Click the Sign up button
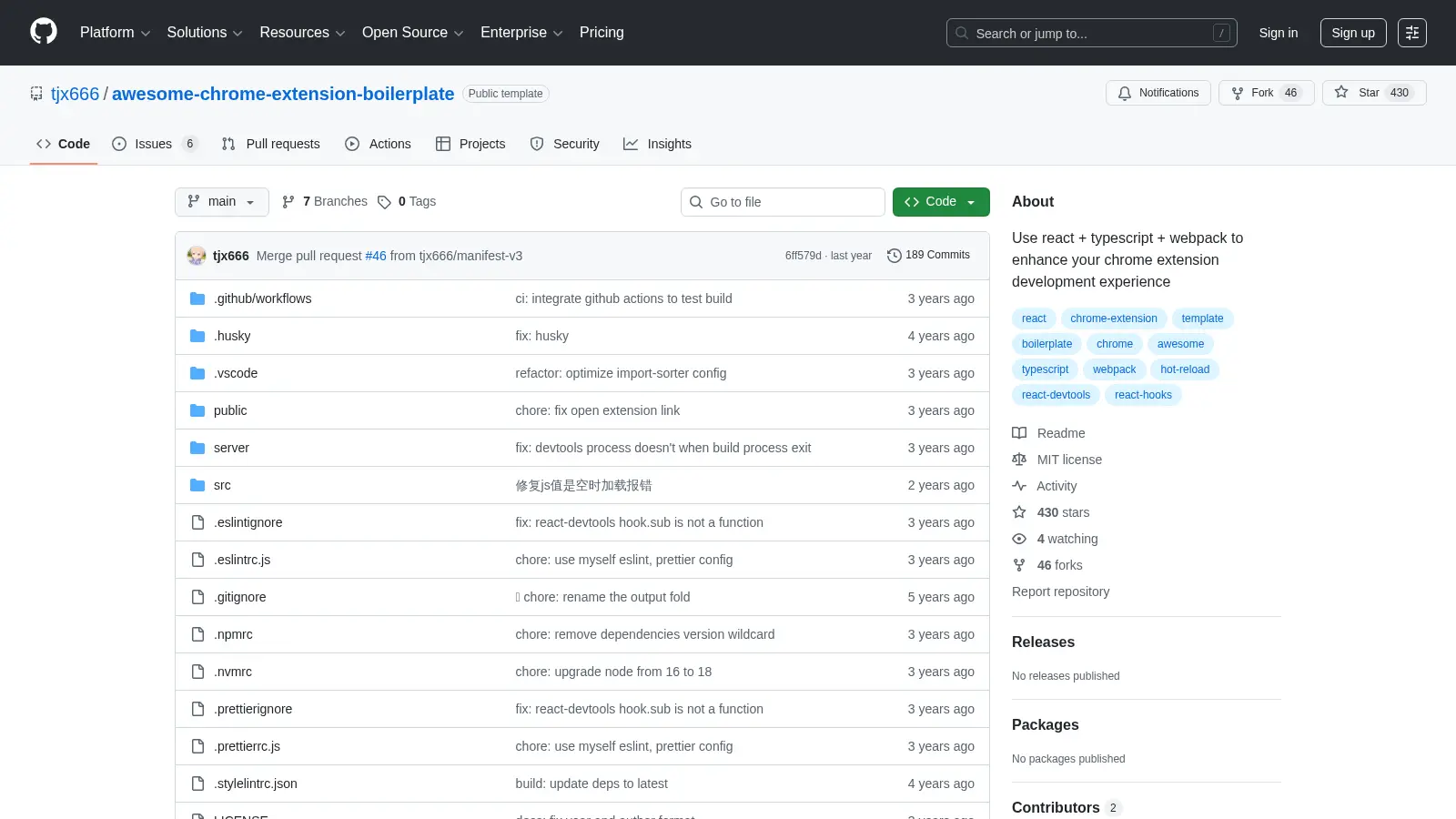 pyautogui.click(x=1353, y=33)
